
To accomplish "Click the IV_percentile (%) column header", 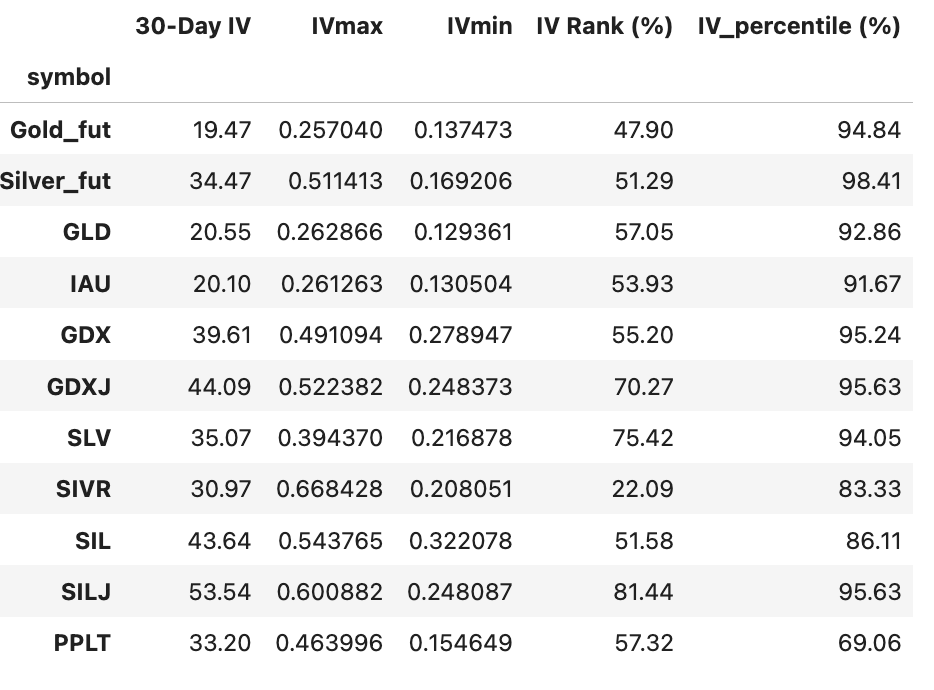I will pos(799,27).
